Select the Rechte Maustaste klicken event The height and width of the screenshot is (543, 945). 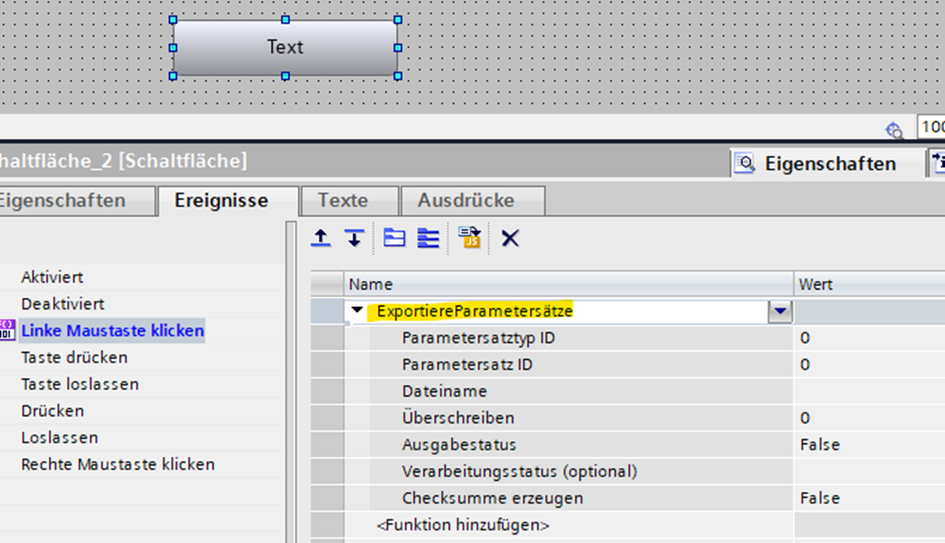click(x=118, y=464)
